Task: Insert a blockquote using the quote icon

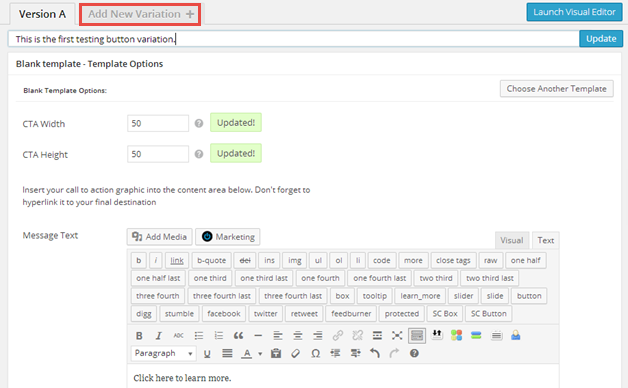Action: coord(238,336)
